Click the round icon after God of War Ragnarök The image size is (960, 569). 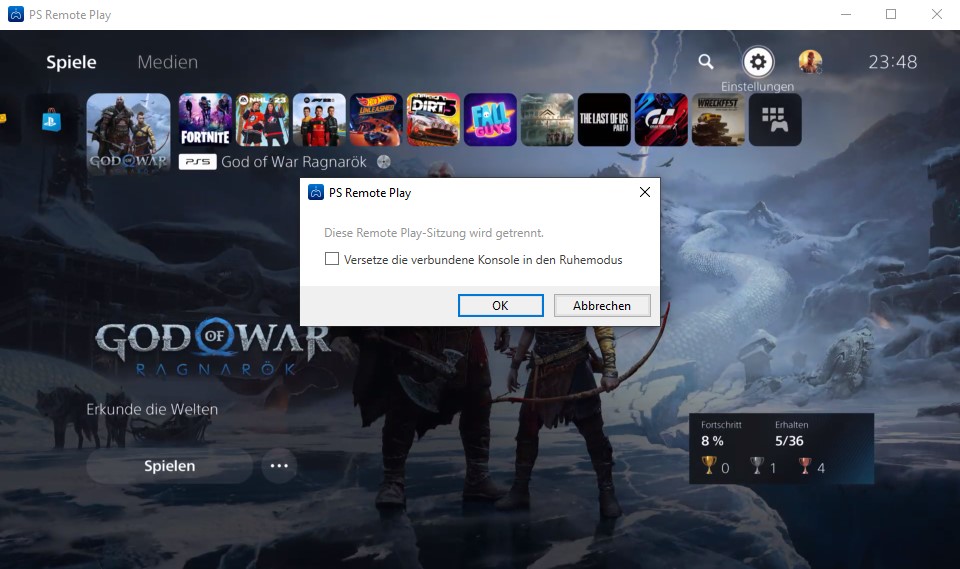coord(384,162)
